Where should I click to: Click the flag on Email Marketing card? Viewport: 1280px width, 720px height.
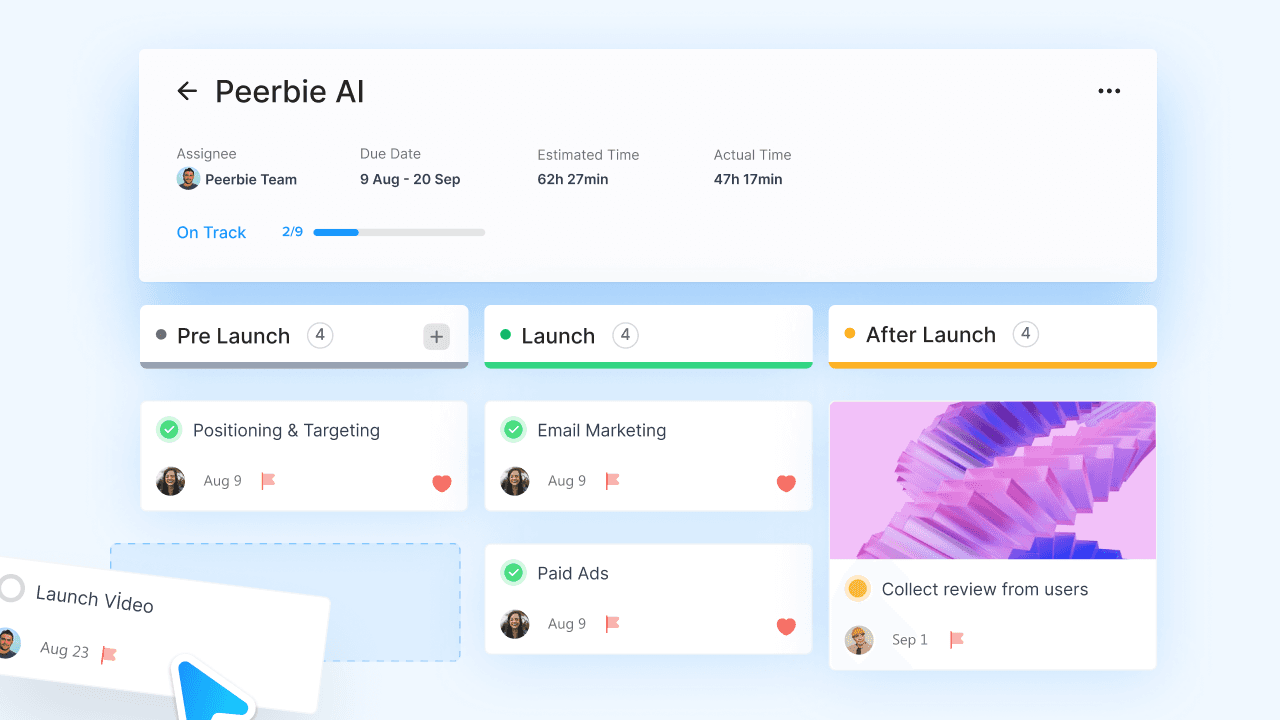coord(612,481)
